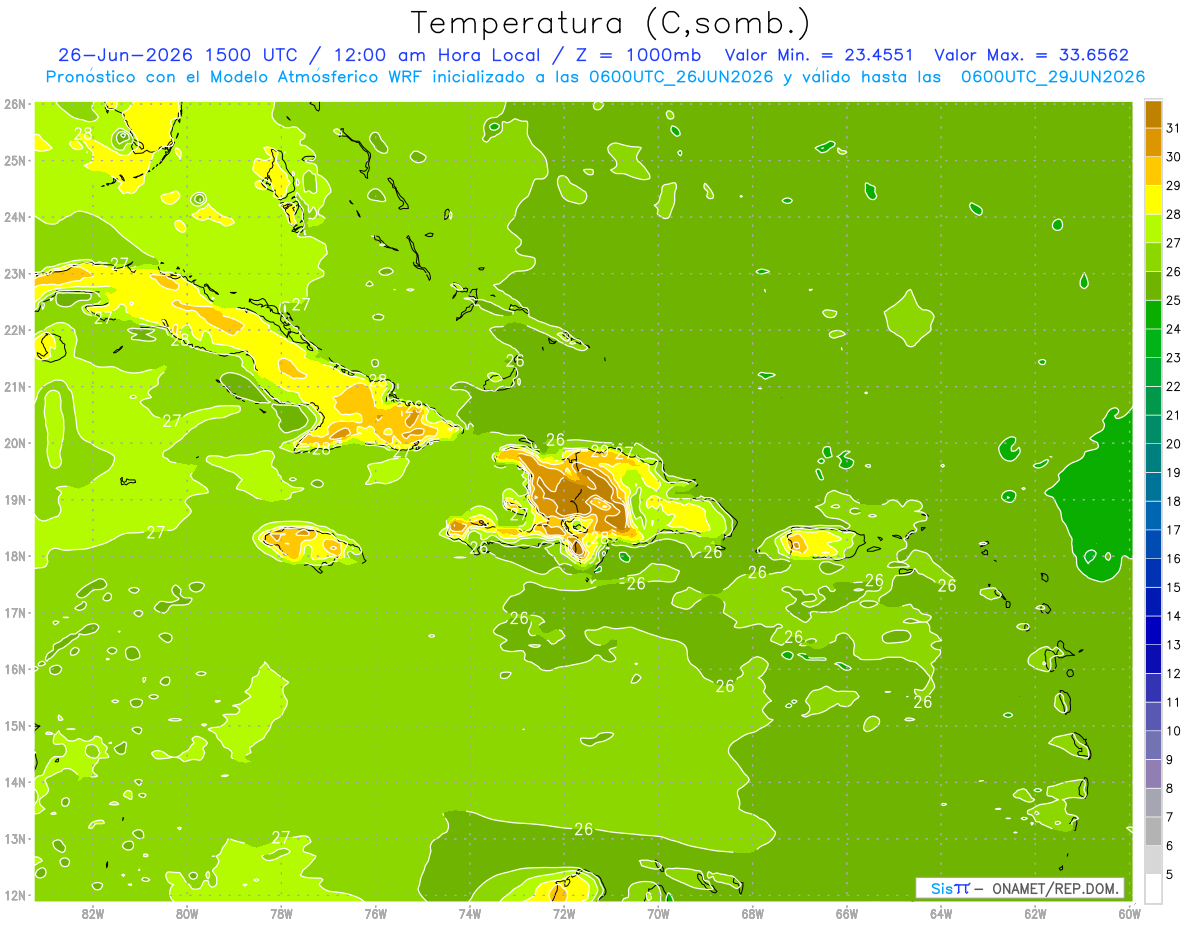The width and height of the screenshot is (1200, 927).
Task: Select the legend color band between 27 and 28
Action: (x=1153, y=228)
